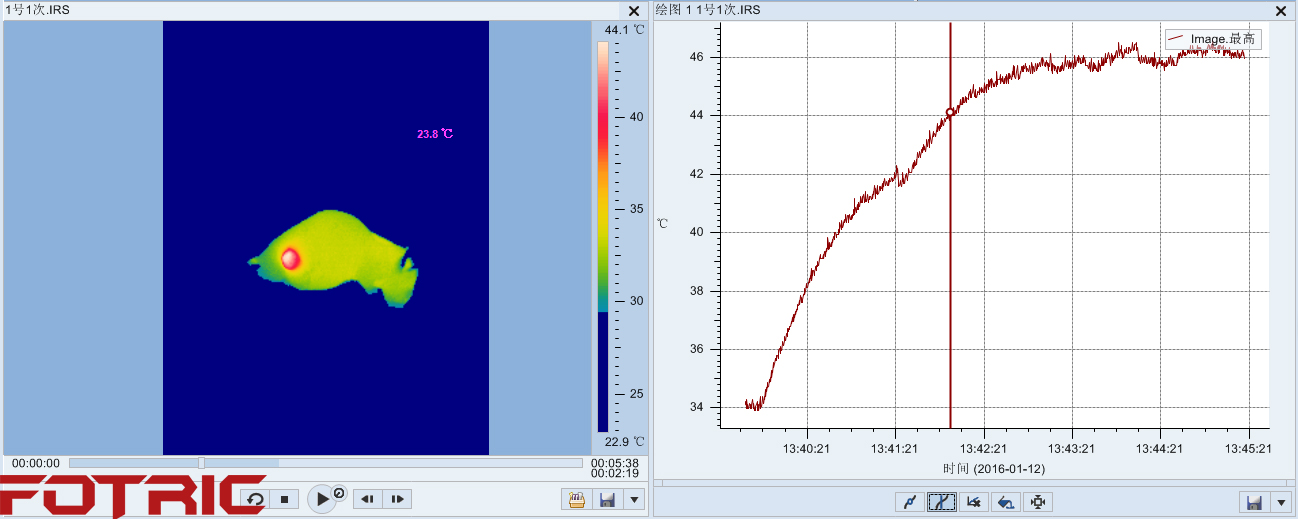Click the 00:02:19 current time label
Image resolution: width=1298 pixels, height=519 pixels.
tap(615, 474)
